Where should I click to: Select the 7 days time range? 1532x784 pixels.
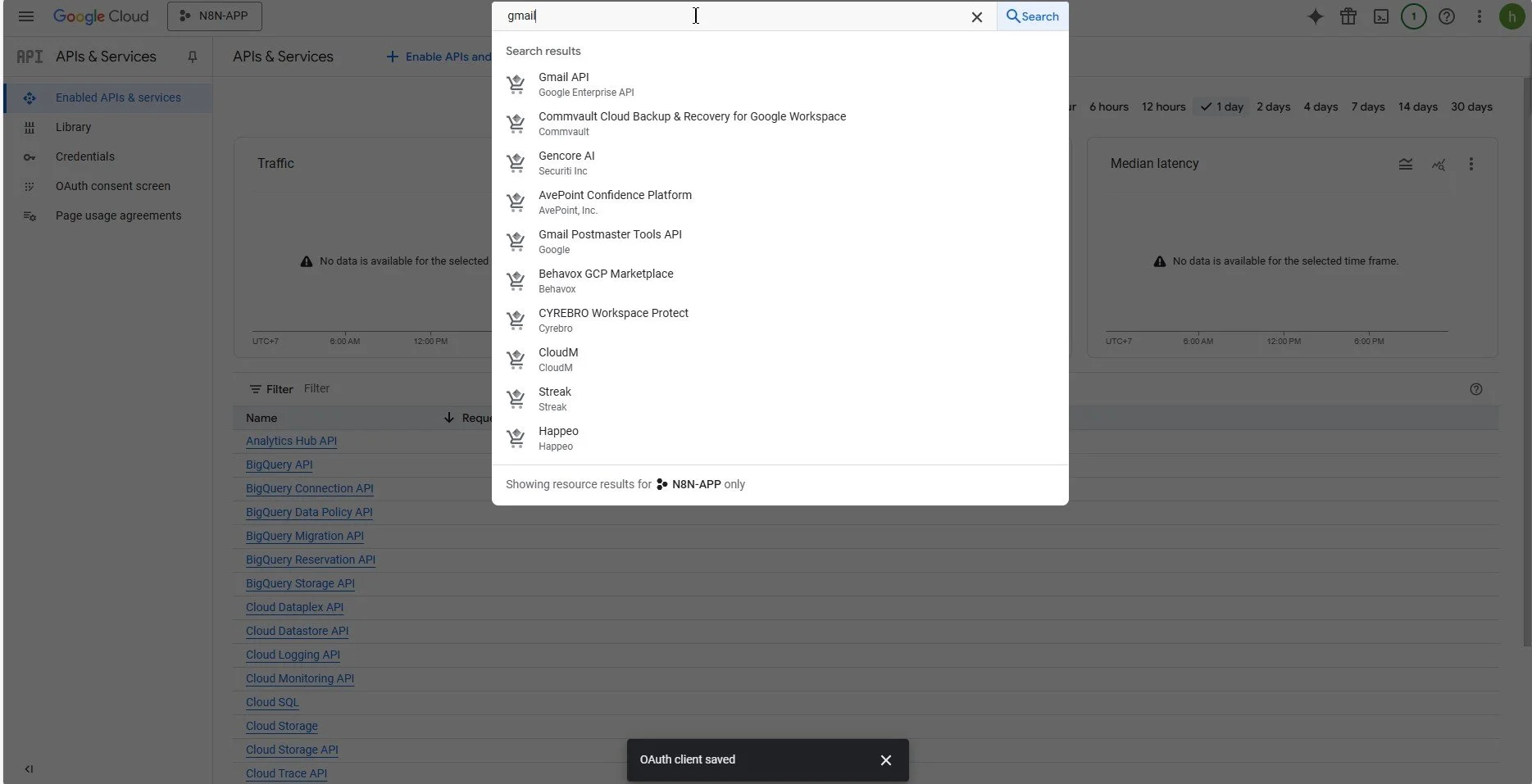click(x=1368, y=106)
